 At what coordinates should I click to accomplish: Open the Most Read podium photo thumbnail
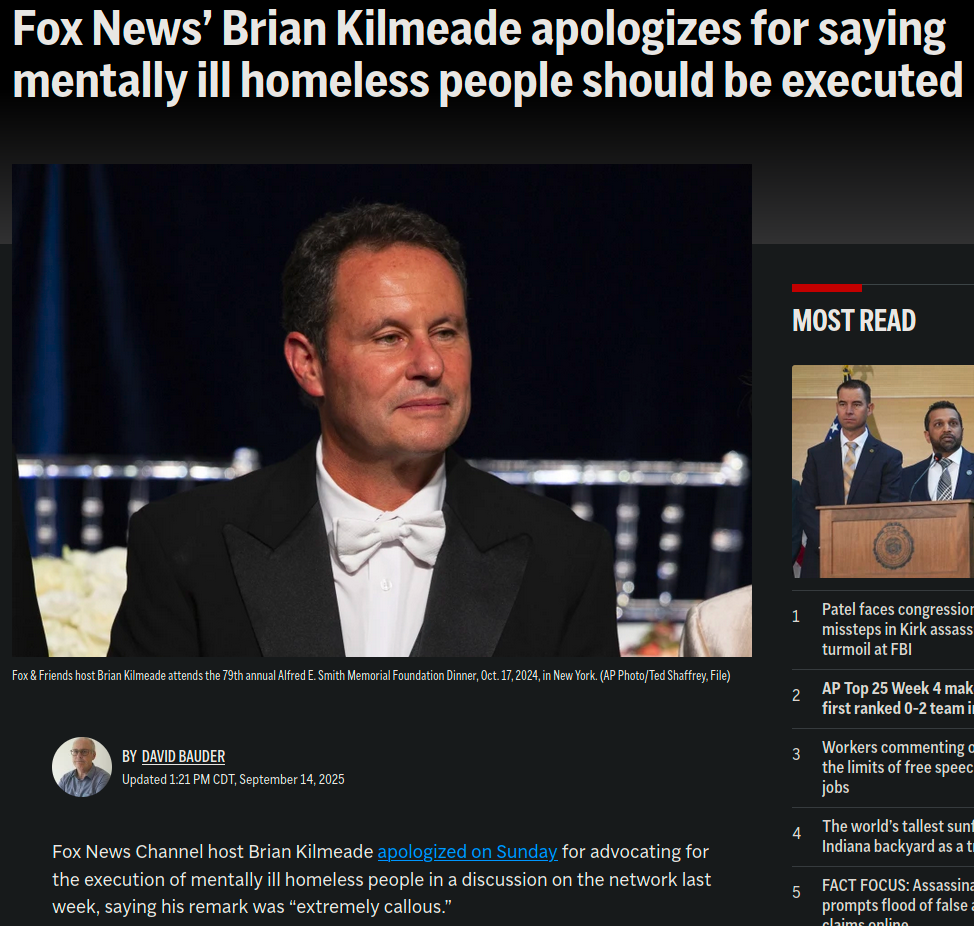coord(883,471)
